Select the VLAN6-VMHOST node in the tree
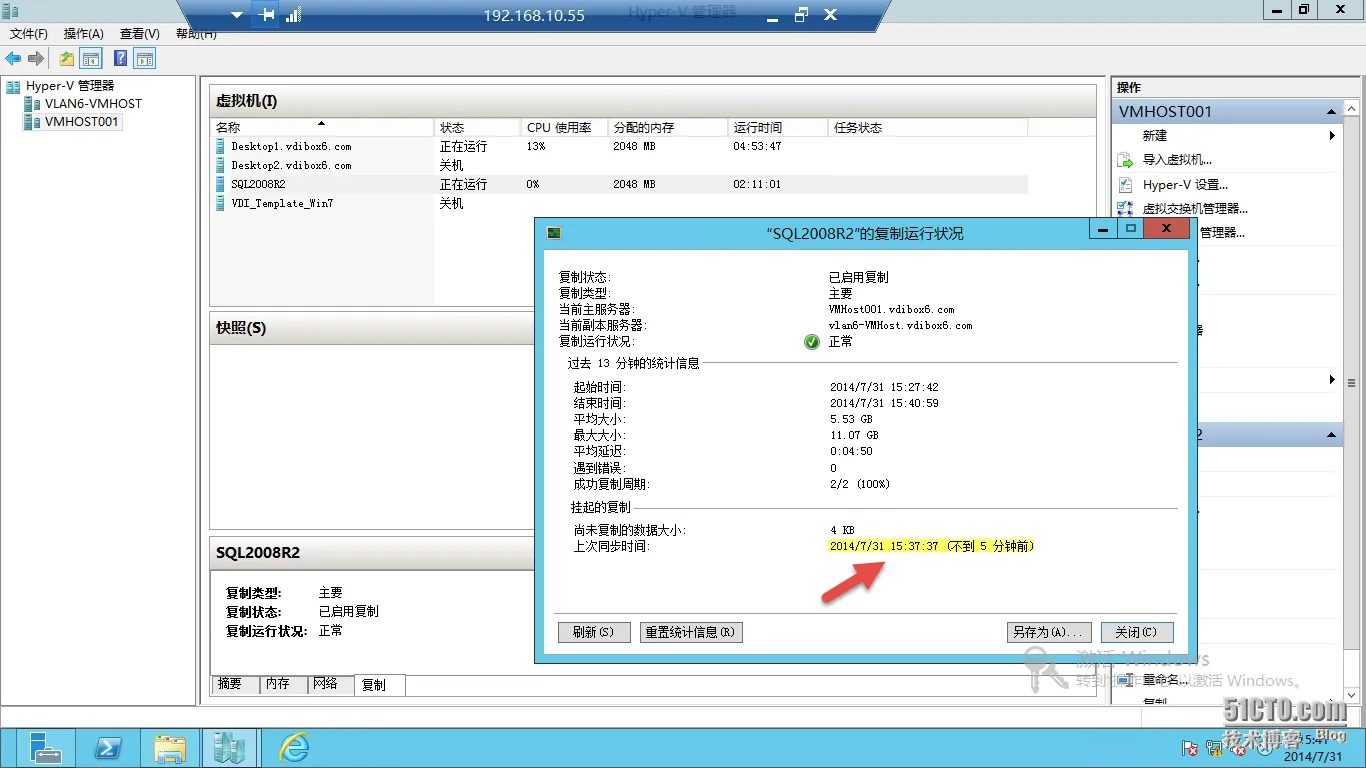Screen dimensions: 1366x768 point(93,104)
